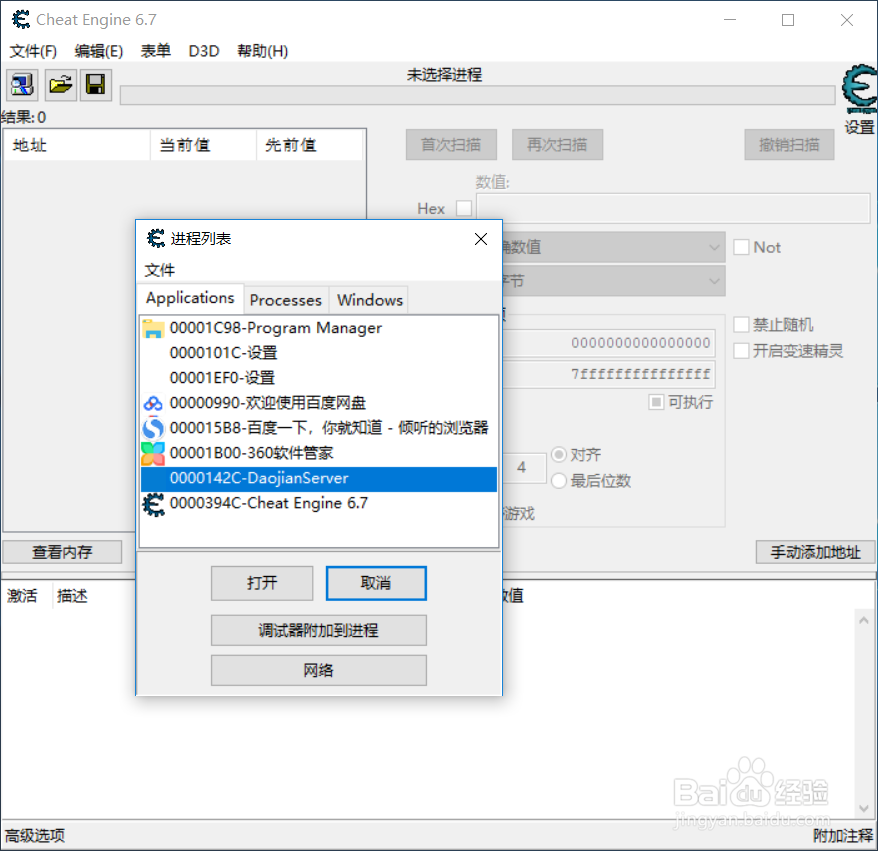Click the 首次扫描 button
878x851 pixels.
coord(451,145)
